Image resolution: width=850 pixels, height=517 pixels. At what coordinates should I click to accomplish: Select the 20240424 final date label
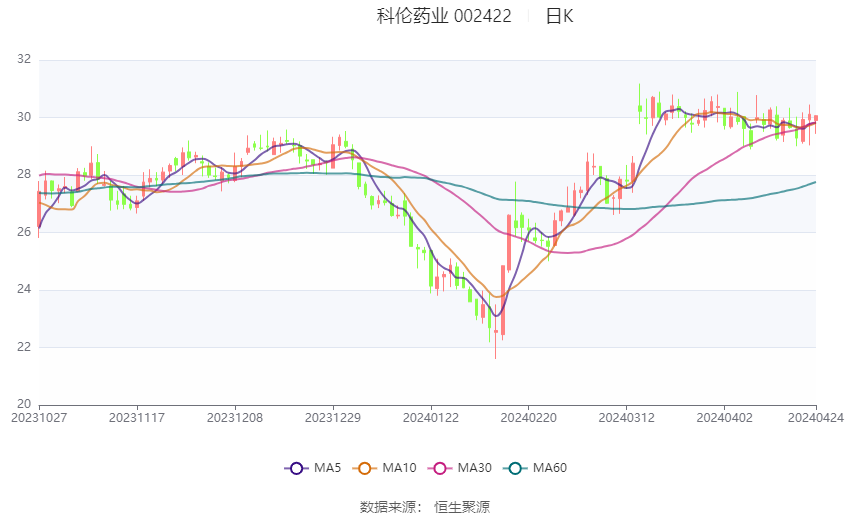click(x=816, y=418)
